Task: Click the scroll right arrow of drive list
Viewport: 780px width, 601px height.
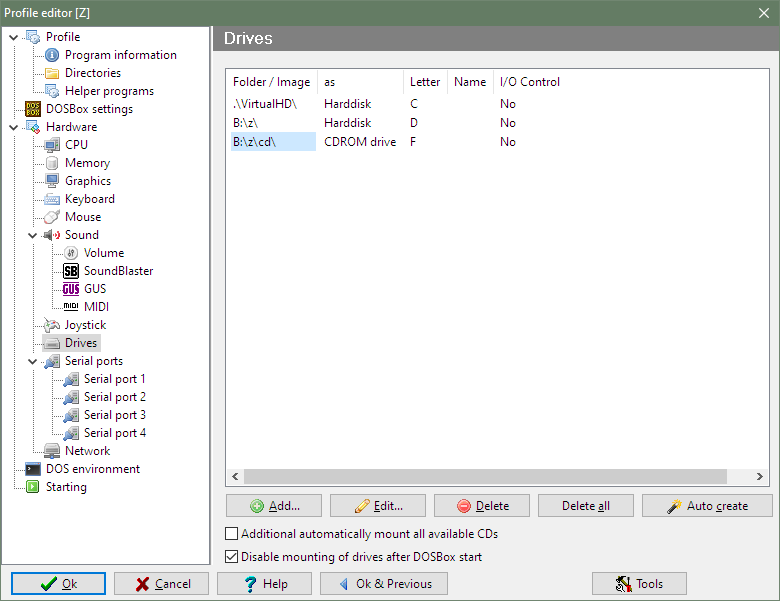Action: coord(760,477)
